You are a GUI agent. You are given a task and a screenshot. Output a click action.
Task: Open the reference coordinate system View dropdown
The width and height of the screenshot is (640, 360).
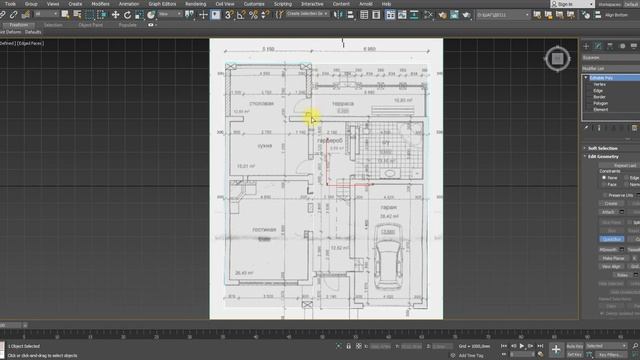tap(170, 14)
